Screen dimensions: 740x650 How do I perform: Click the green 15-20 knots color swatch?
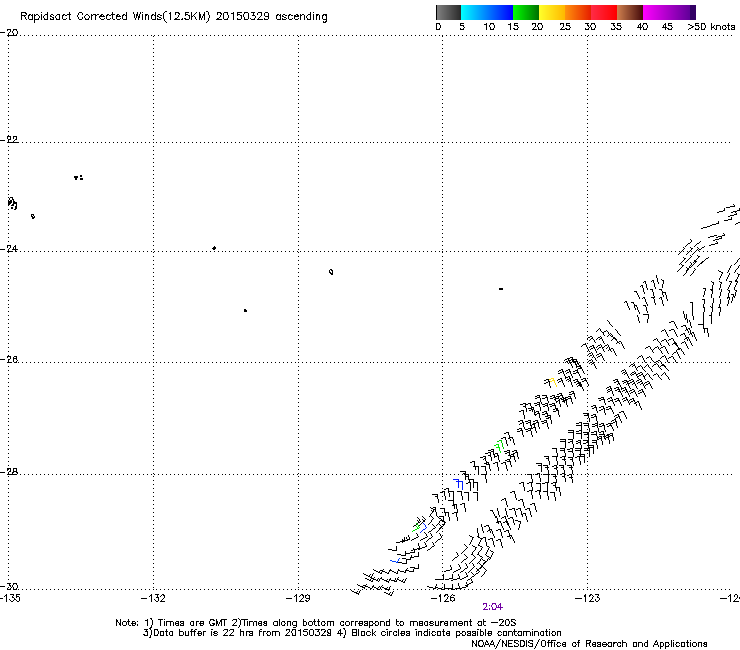526,12
